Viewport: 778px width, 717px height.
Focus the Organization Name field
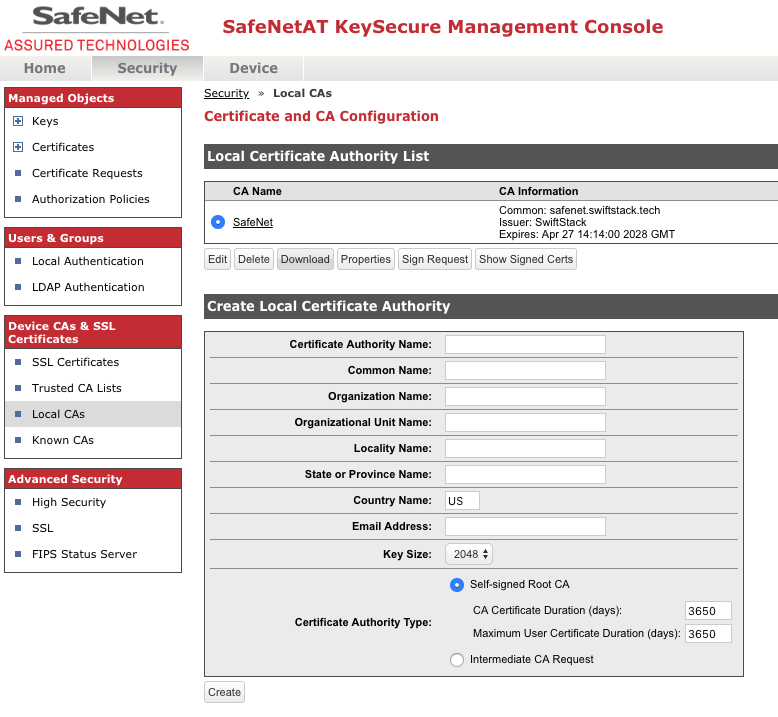(525, 396)
